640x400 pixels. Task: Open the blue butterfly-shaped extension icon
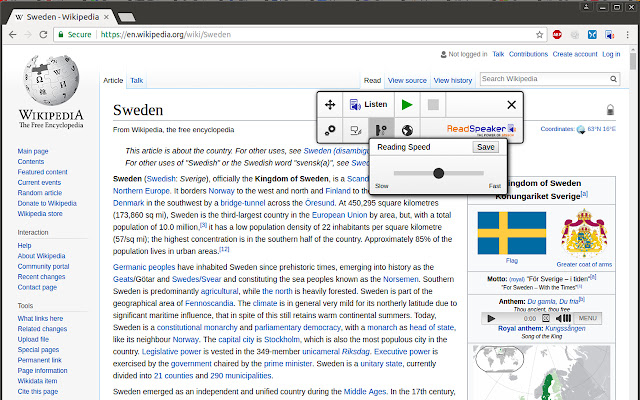[x=592, y=35]
